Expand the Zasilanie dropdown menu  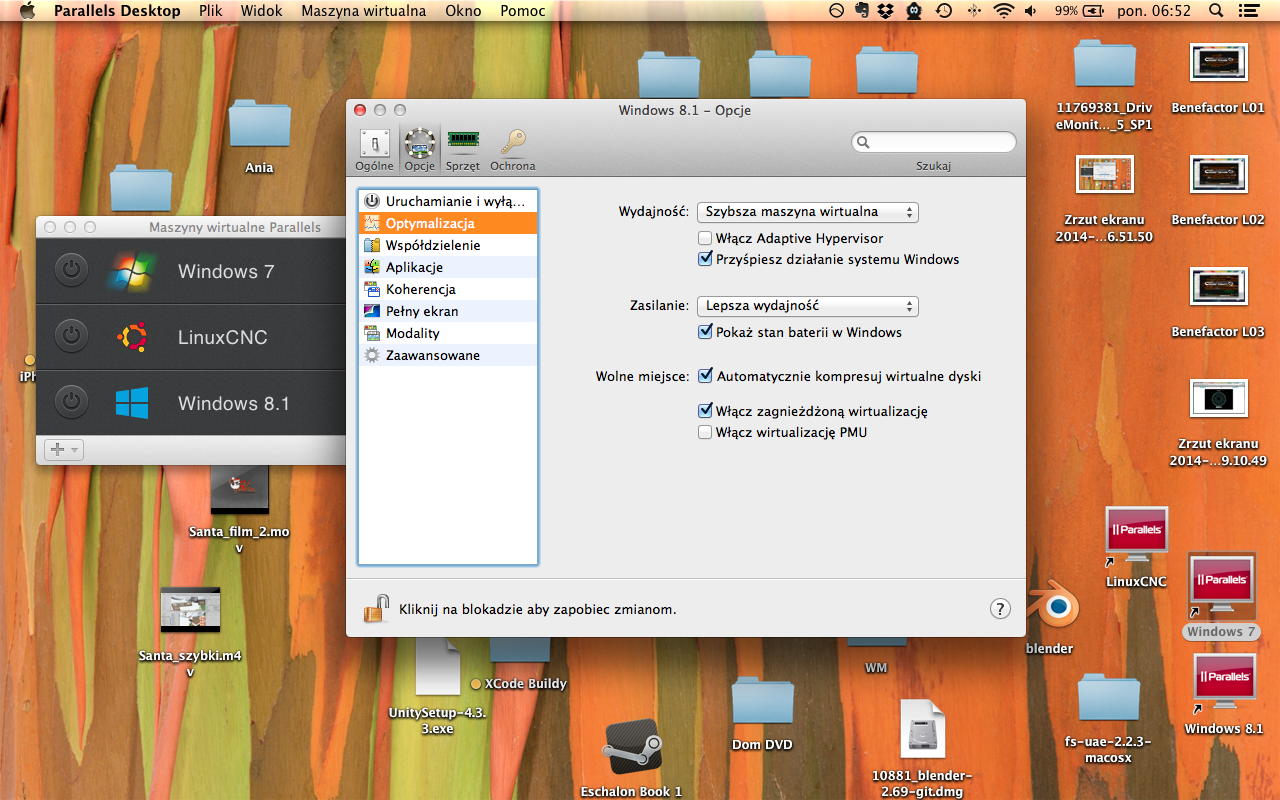click(x=807, y=306)
